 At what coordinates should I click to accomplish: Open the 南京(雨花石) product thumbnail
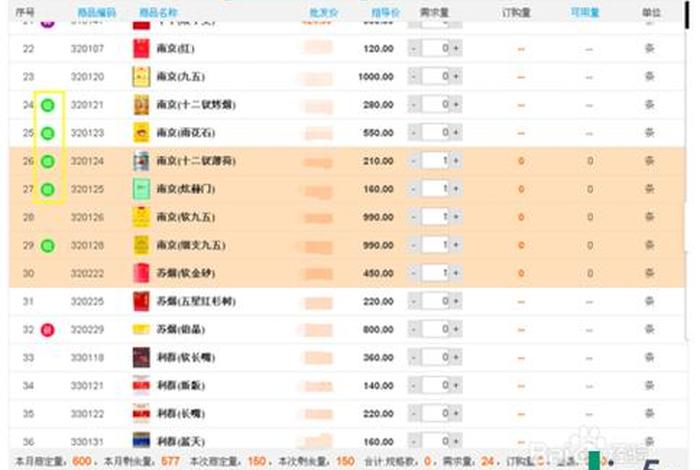[x=141, y=133]
